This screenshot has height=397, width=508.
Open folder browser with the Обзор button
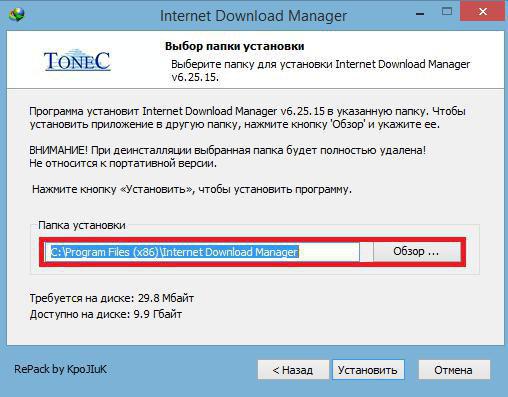(x=417, y=252)
